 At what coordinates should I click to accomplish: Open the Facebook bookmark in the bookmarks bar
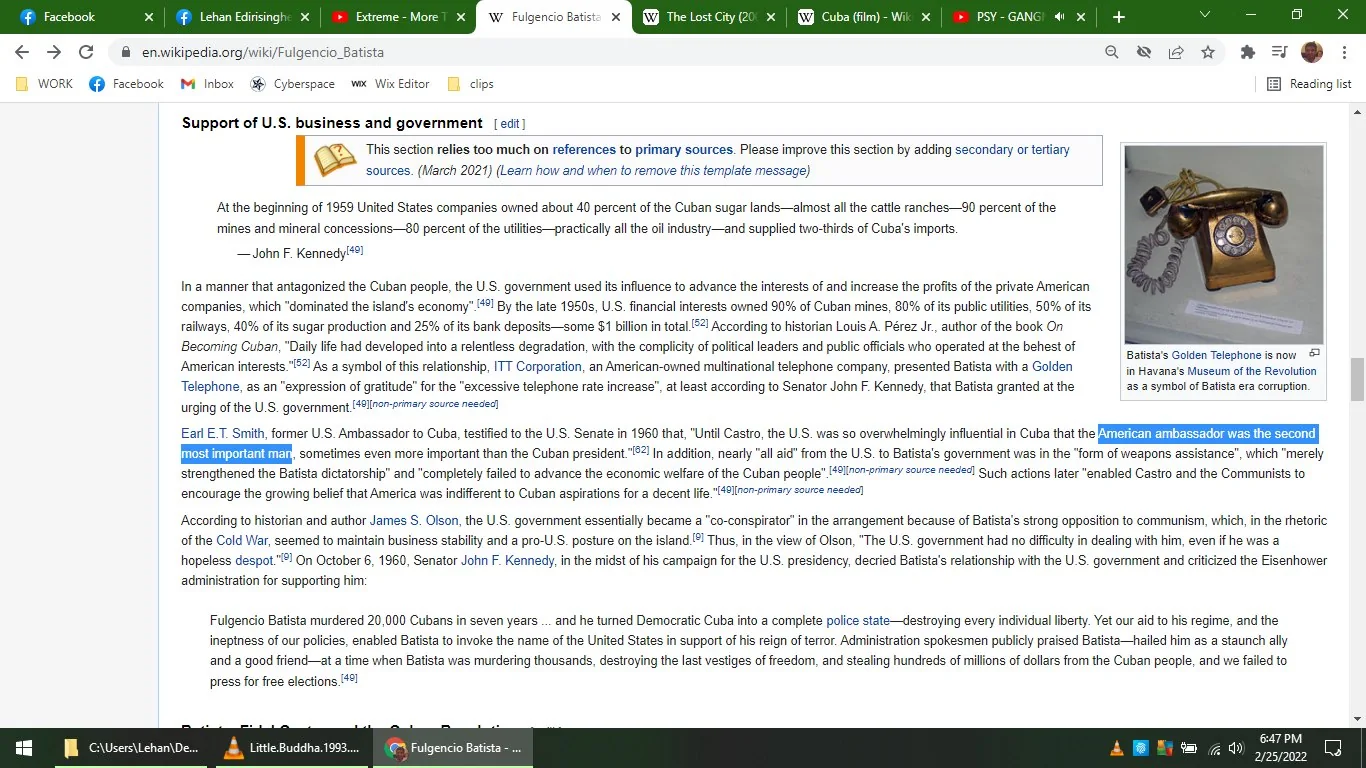[127, 84]
